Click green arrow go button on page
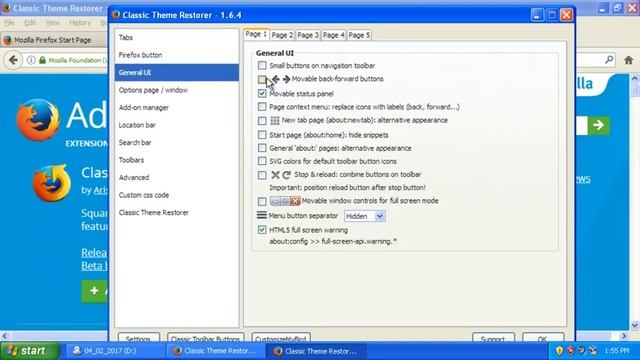 (598, 125)
